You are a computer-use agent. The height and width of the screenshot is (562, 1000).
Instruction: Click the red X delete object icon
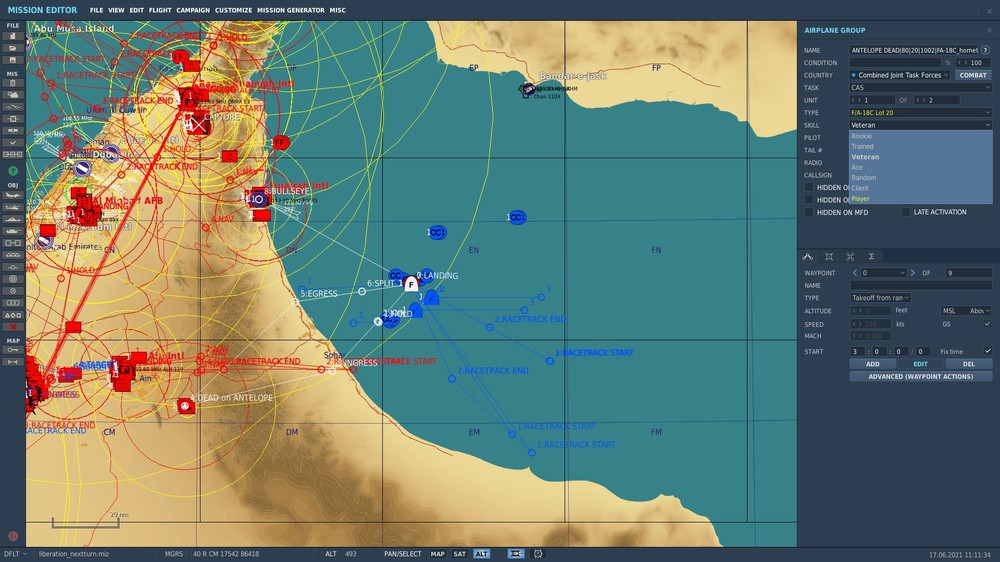13,327
